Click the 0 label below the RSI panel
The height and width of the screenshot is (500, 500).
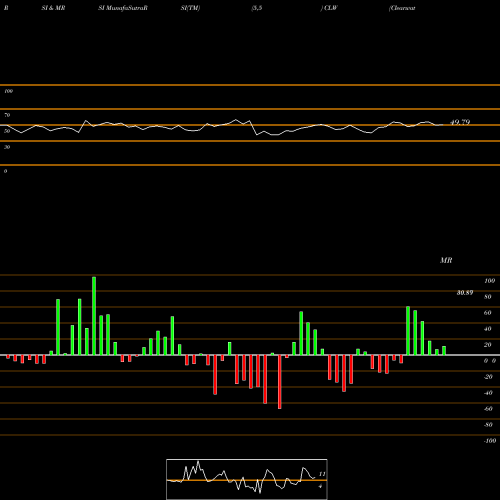pyautogui.click(x=5, y=171)
